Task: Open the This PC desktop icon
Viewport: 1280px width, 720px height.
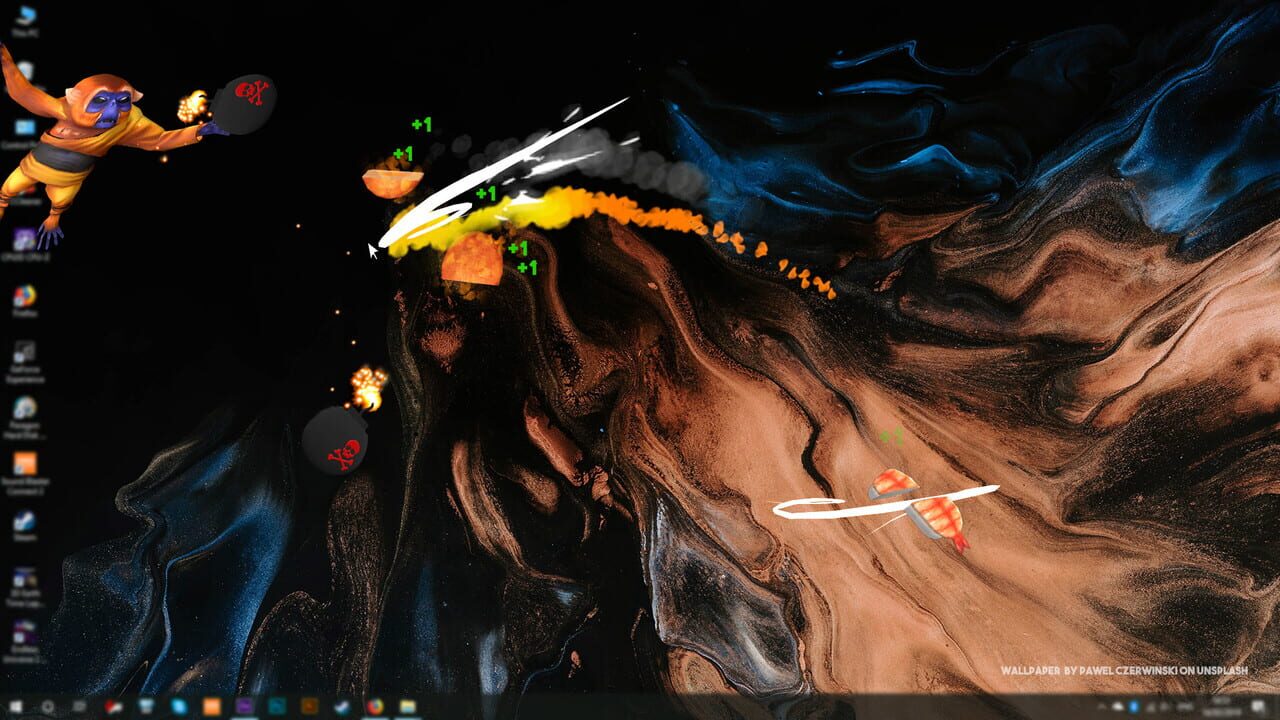Action: pos(25,21)
